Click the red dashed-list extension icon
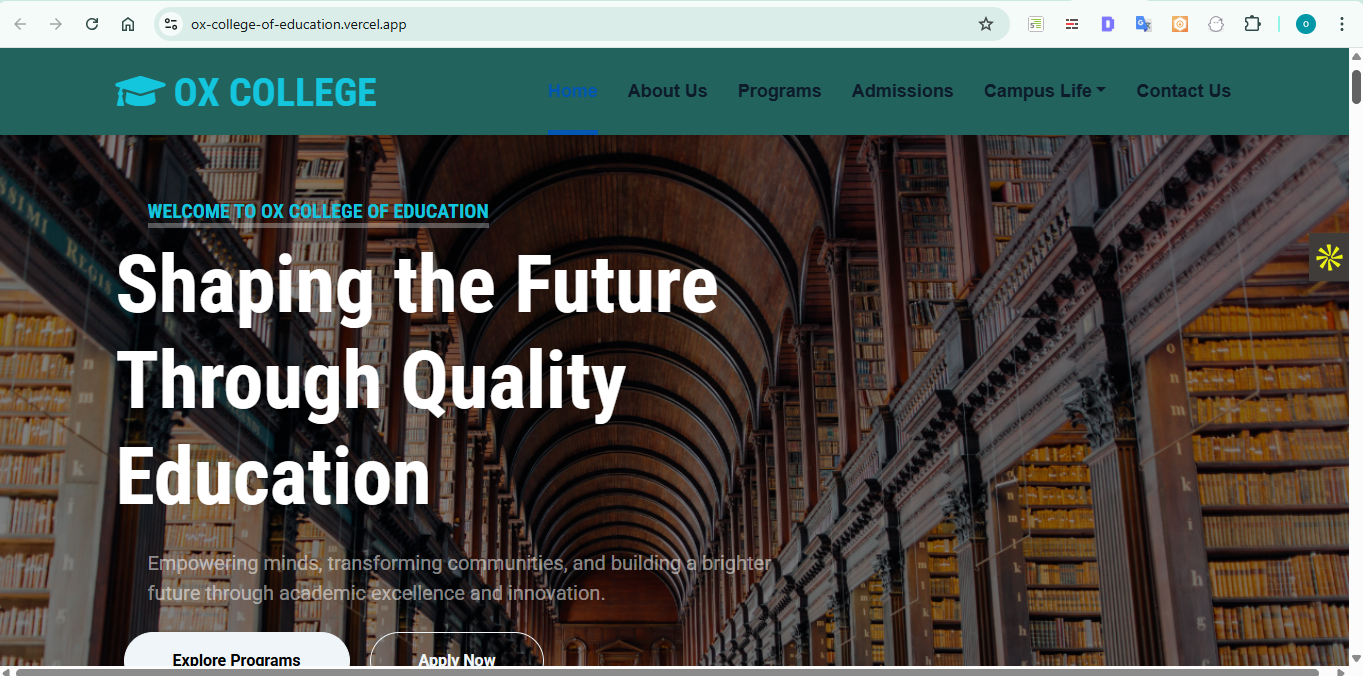The image size is (1363, 676). tap(1072, 23)
